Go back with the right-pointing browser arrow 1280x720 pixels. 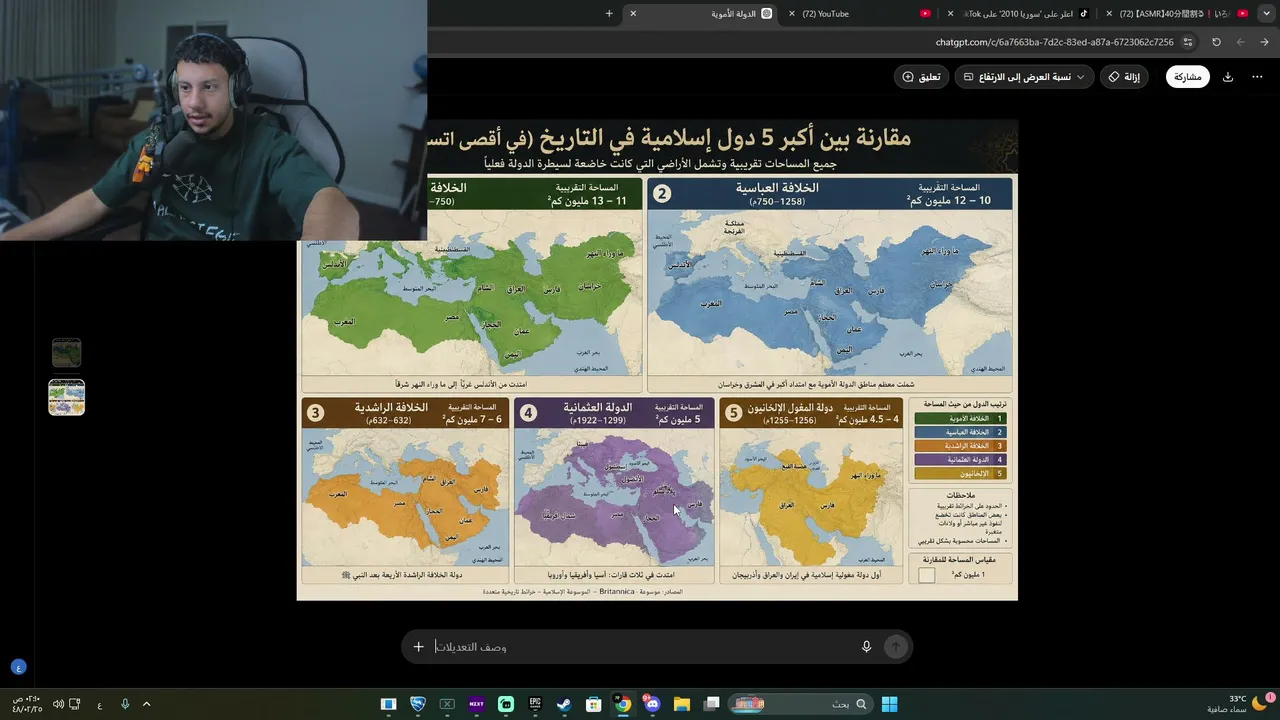[1265, 42]
